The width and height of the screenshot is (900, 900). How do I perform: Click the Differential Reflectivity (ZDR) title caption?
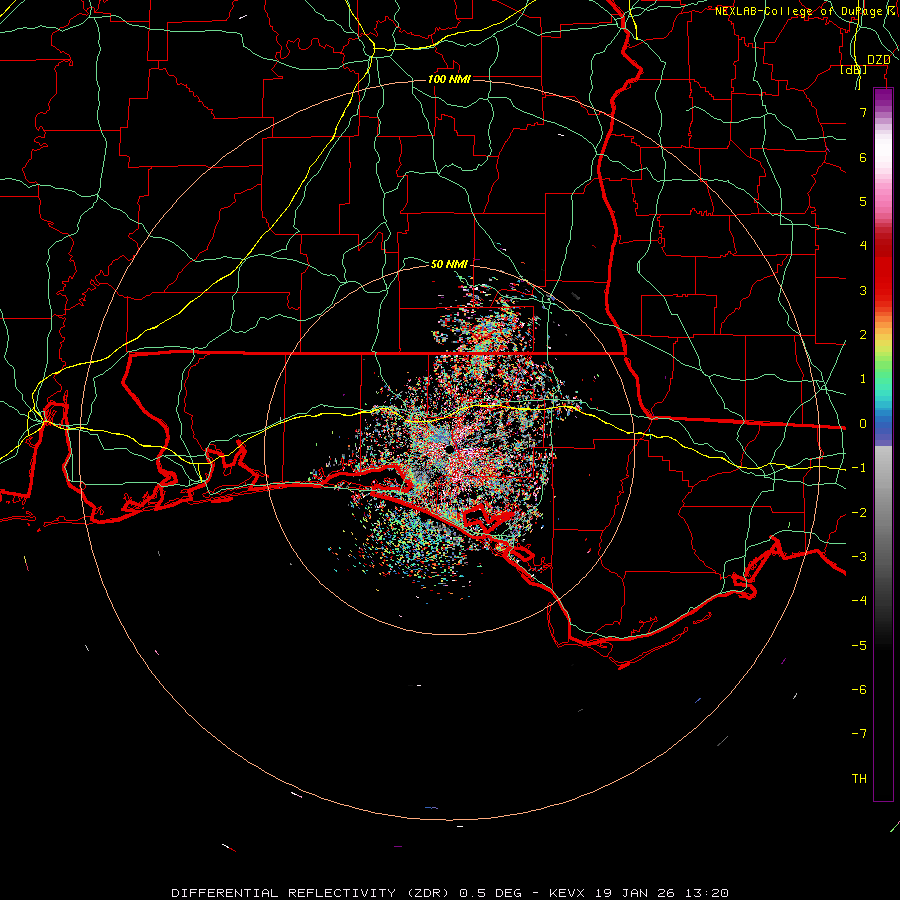[x=312, y=893]
